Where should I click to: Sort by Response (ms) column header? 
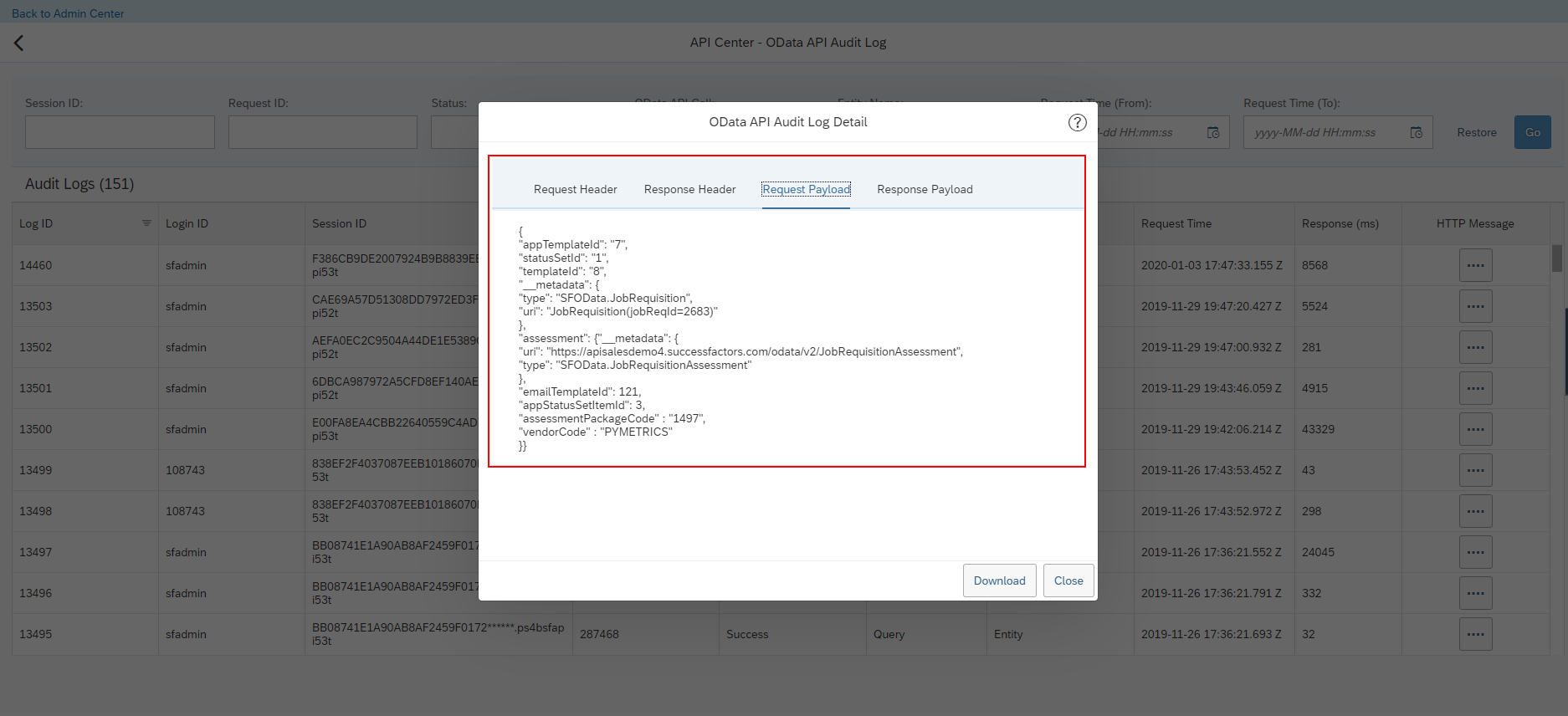click(x=1340, y=223)
